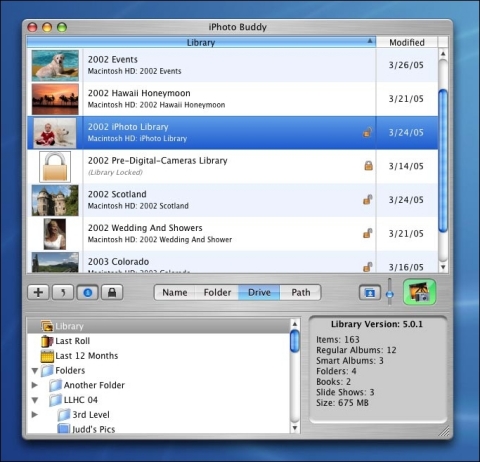Viewport: 480px width, 462px height.
Task: Click the plus add library button
Action: coord(38,293)
